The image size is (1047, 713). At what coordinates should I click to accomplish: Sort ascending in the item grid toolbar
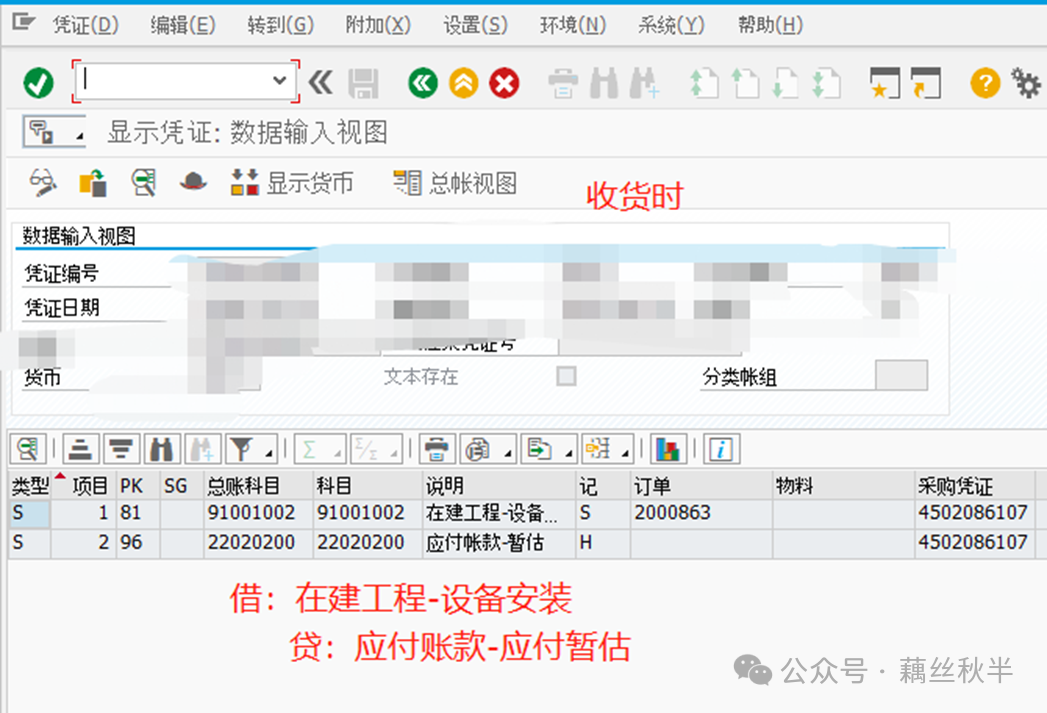(x=81, y=449)
